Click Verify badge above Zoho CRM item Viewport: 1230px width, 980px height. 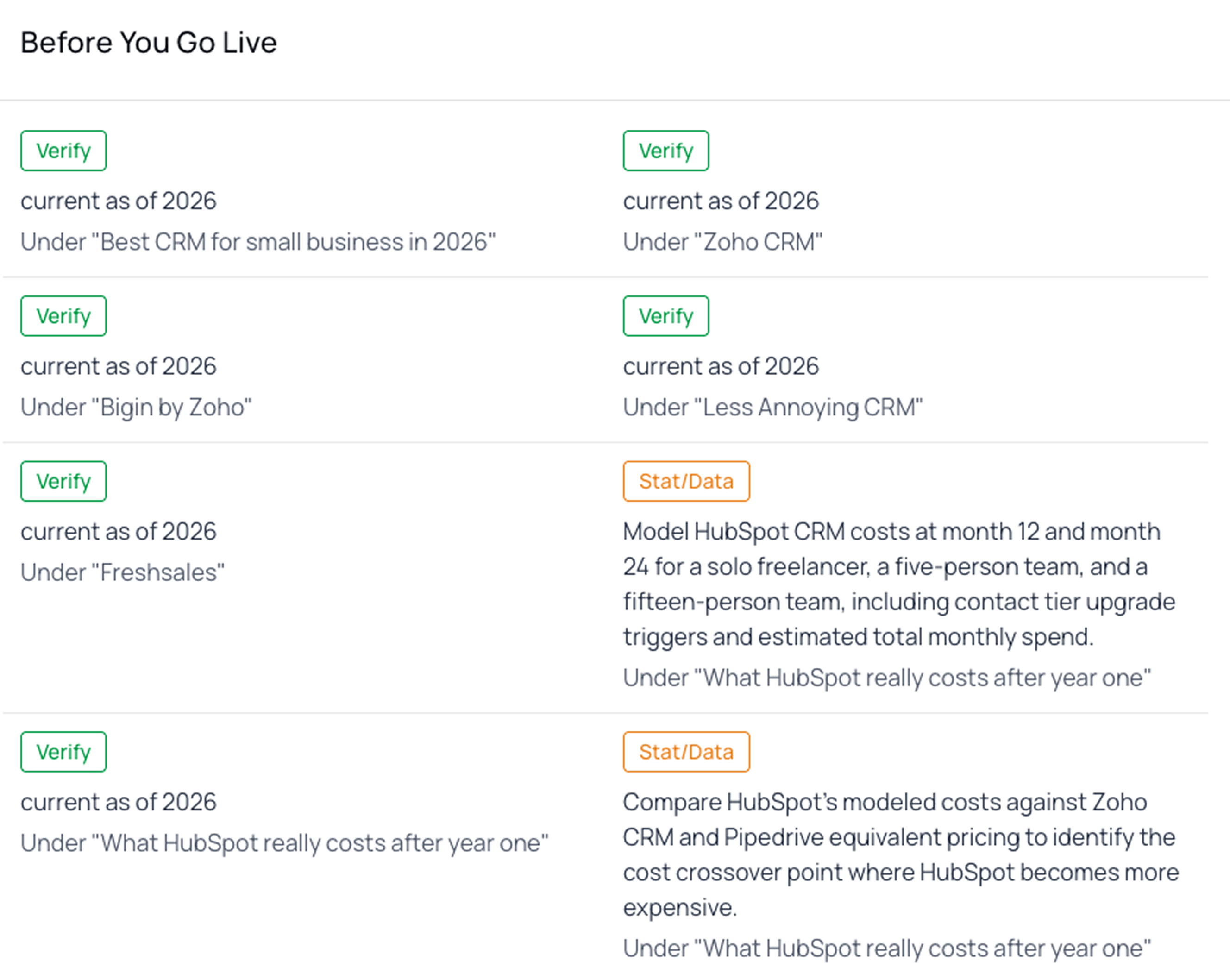(x=666, y=151)
